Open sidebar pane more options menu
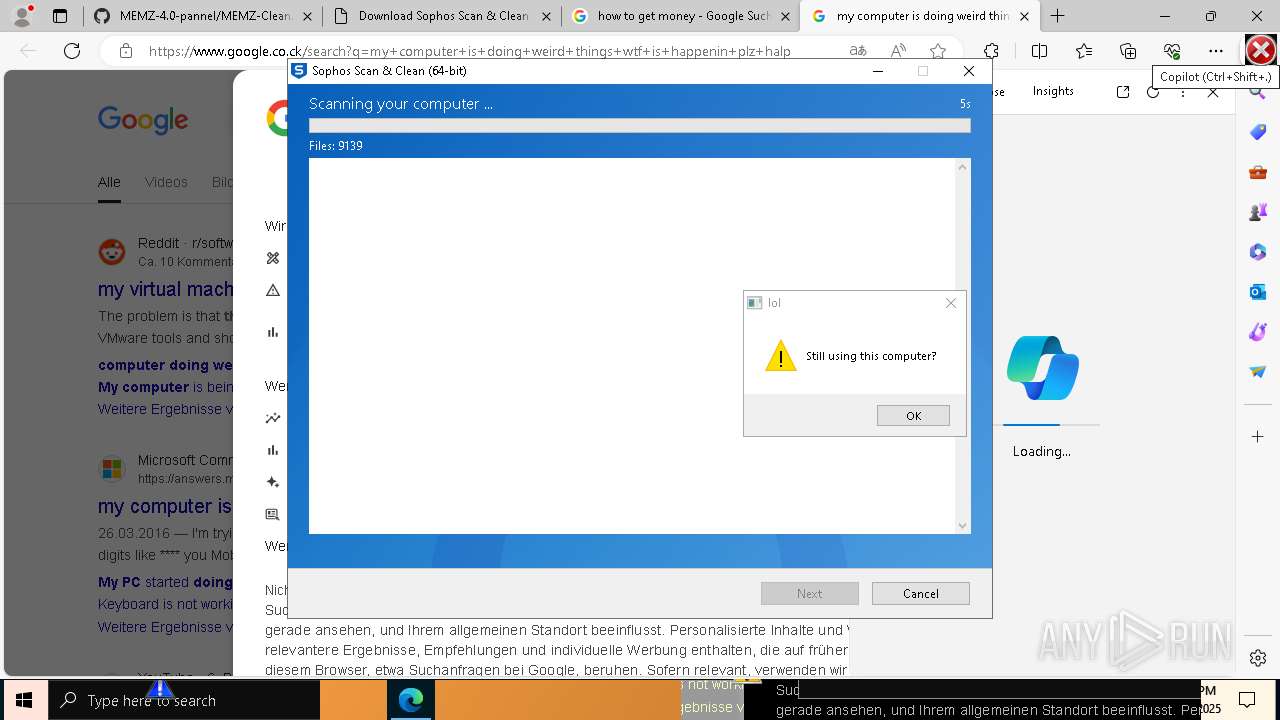 click(x=1183, y=92)
